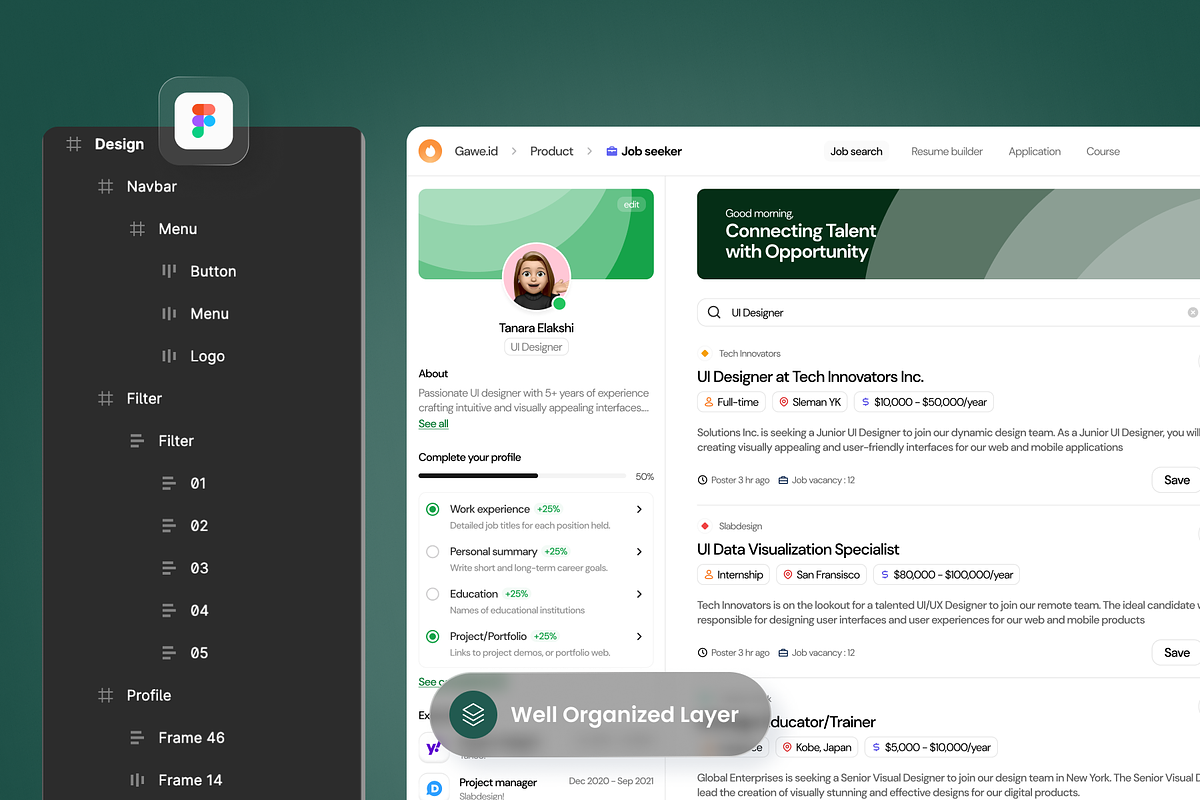This screenshot has width=1200, height=800.
Task: Go to Gawe.id in the breadcrumb
Action: point(476,151)
